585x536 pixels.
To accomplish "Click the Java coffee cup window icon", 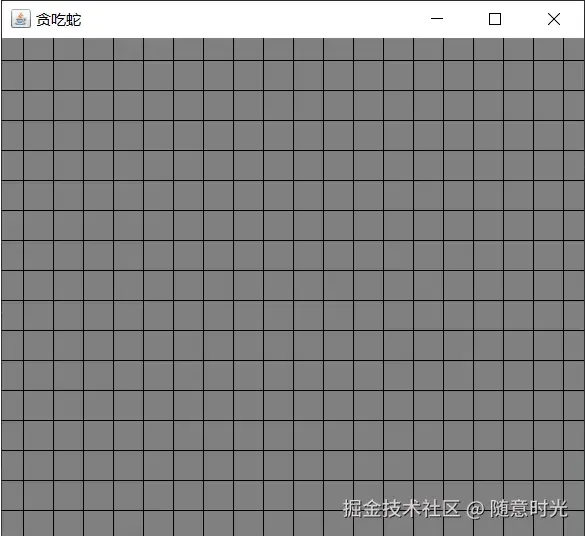I will coord(21,19).
